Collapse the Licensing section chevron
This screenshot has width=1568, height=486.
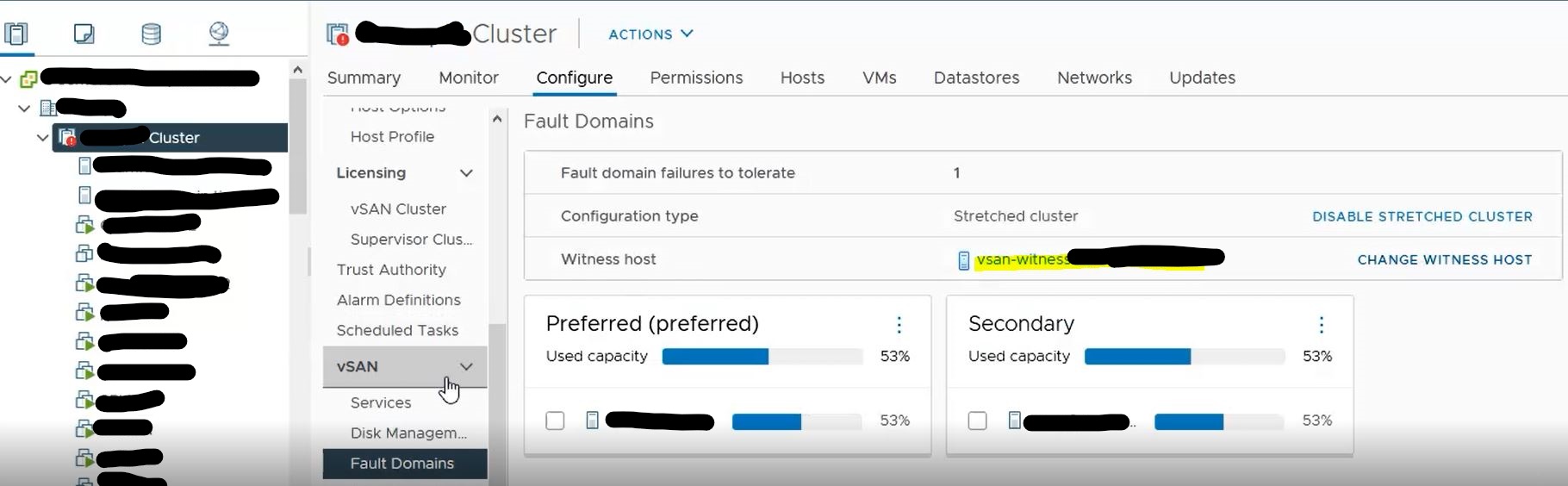466,173
